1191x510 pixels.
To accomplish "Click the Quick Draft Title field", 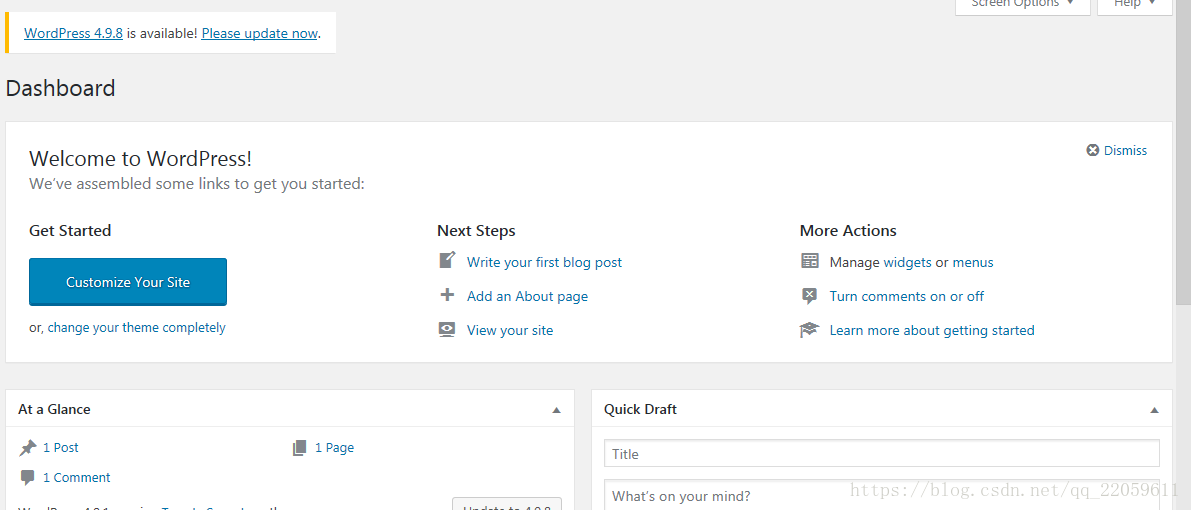I will click(882, 454).
